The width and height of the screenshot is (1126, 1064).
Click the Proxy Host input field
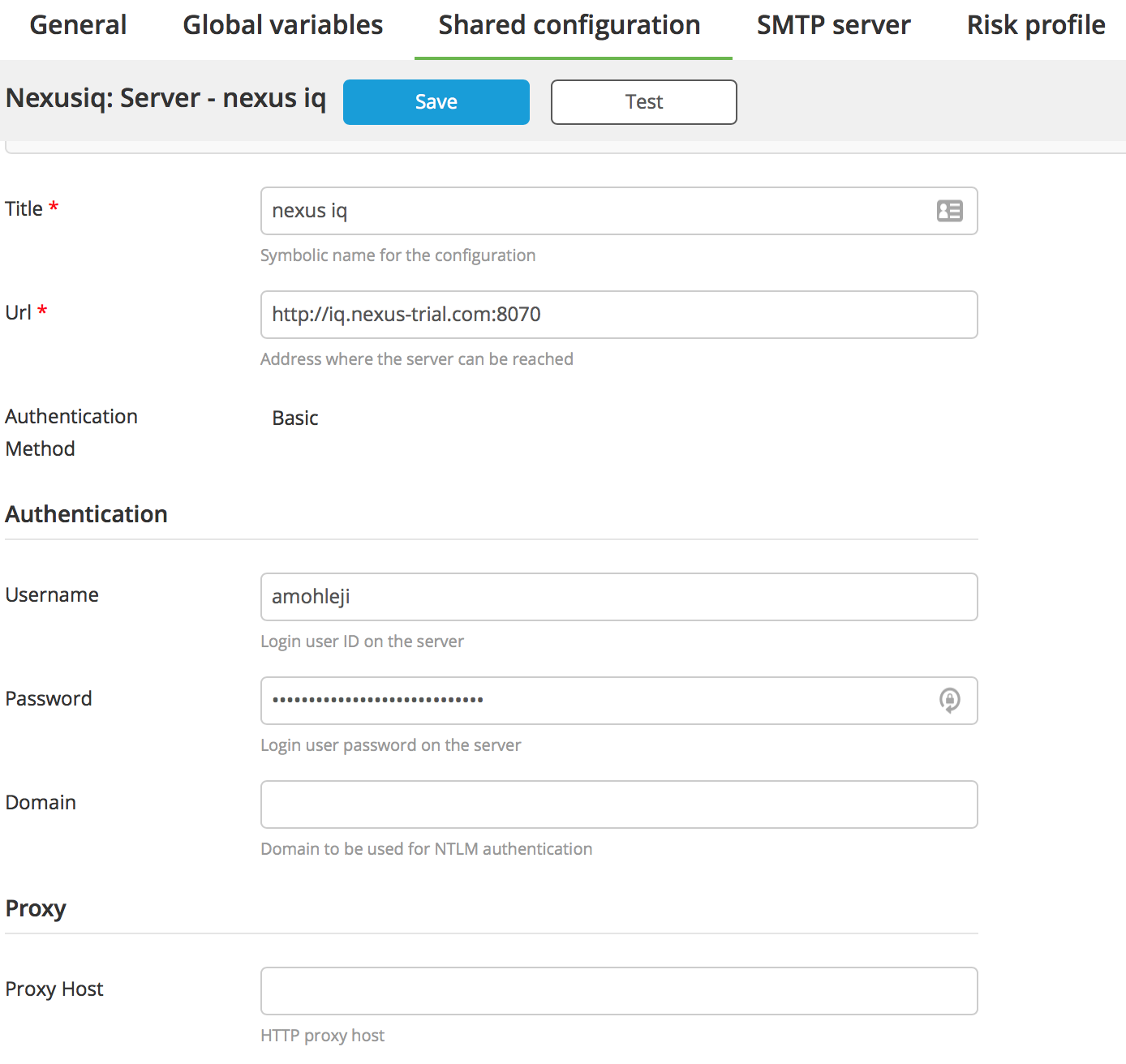(x=619, y=991)
